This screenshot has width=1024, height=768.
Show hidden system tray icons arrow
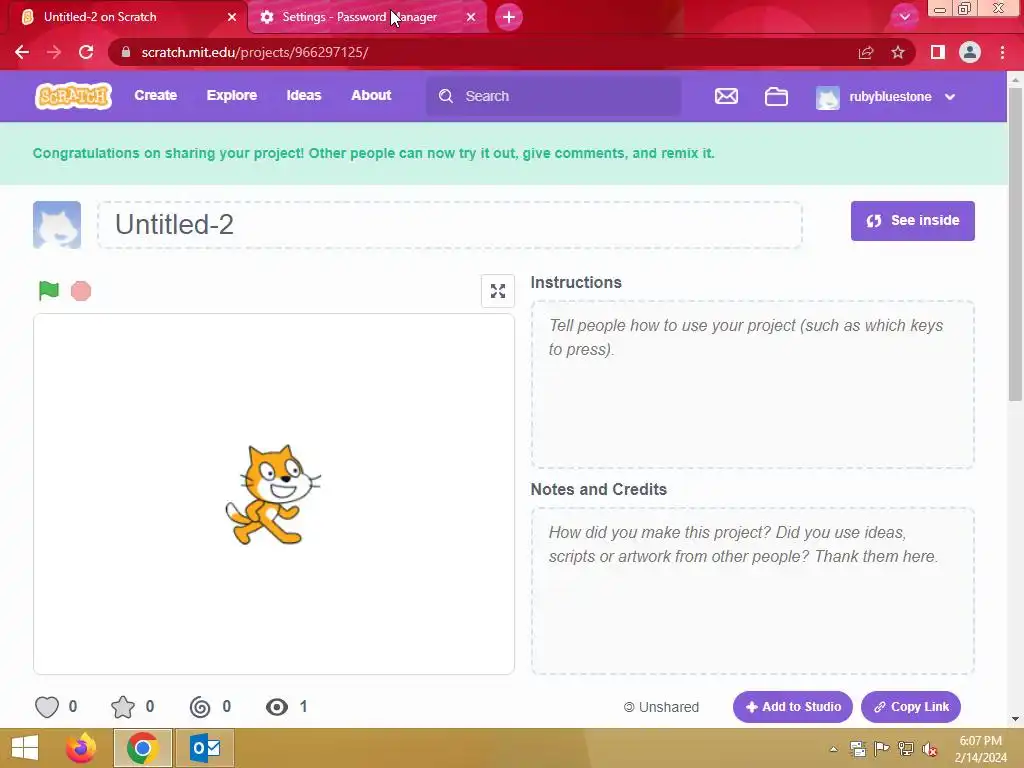[x=833, y=749]
